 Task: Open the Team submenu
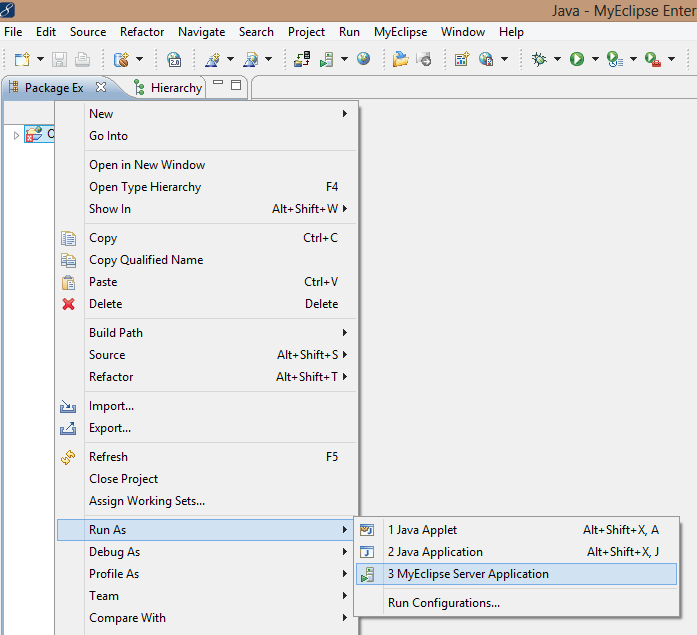click(x=207, y=596)
